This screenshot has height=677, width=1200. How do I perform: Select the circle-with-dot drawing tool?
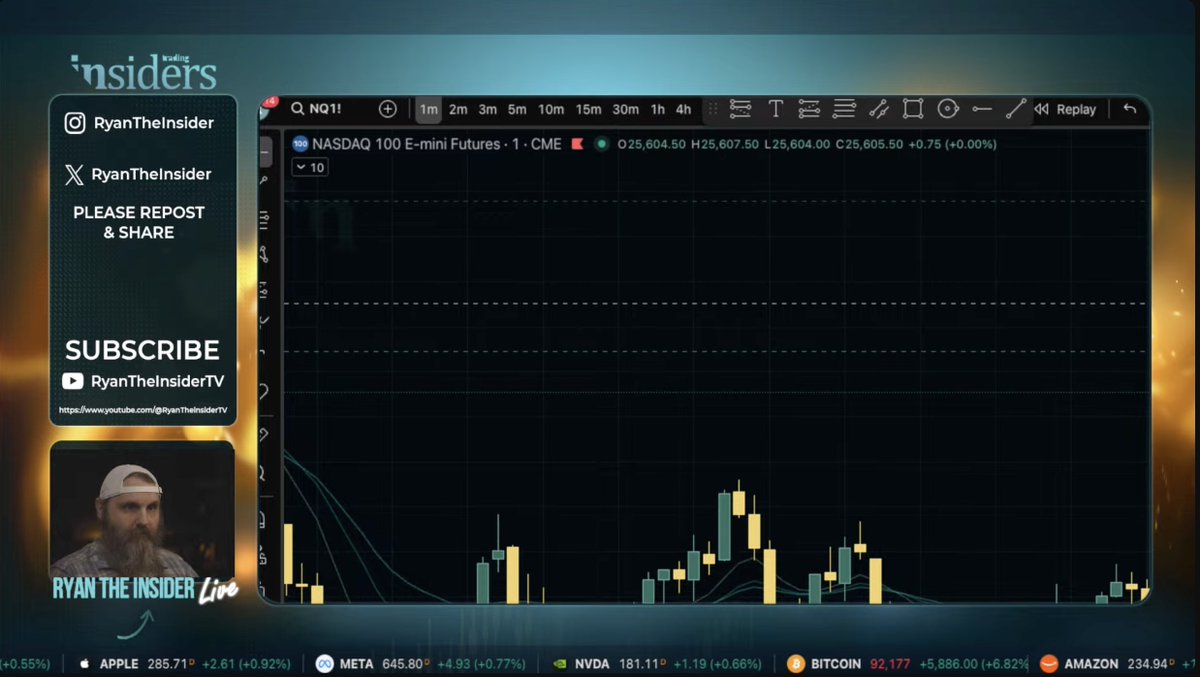948,109
